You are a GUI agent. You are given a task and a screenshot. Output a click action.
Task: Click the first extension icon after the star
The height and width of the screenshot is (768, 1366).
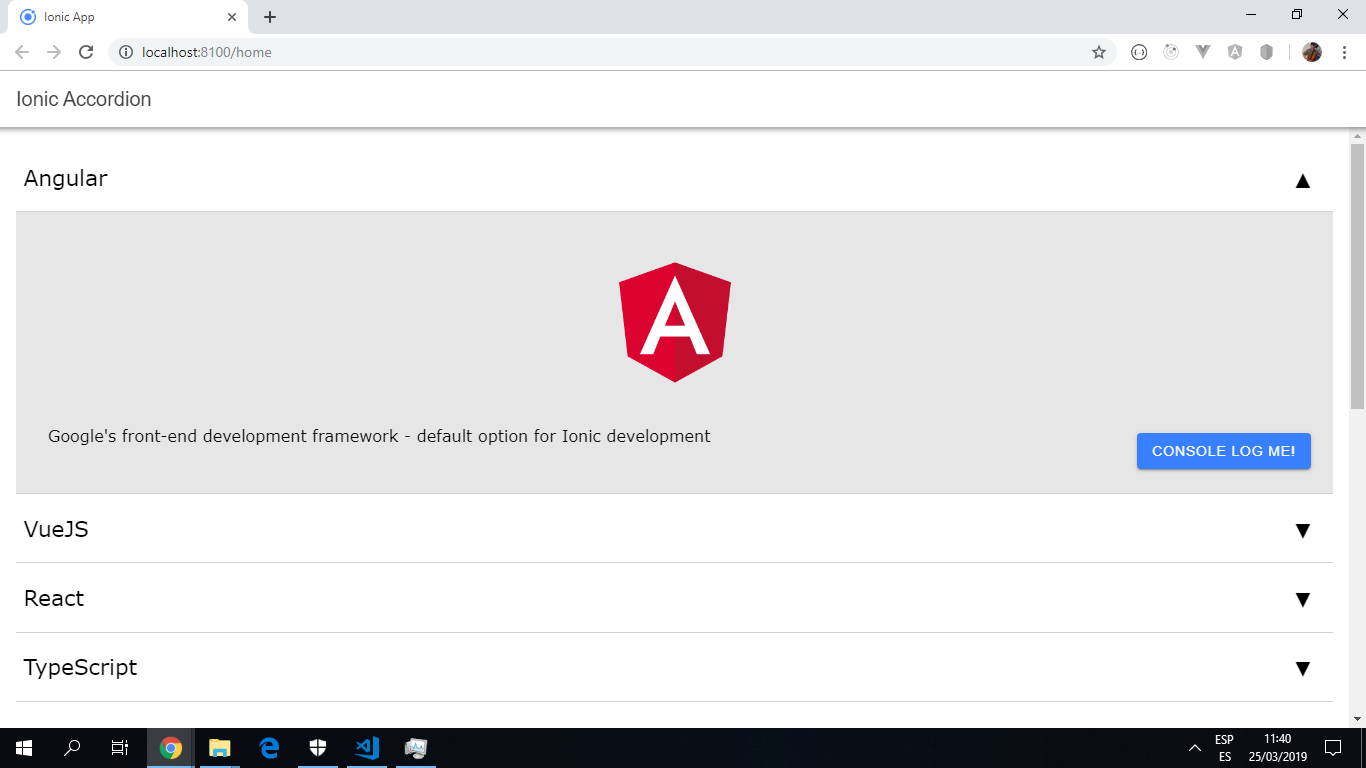1139,52
